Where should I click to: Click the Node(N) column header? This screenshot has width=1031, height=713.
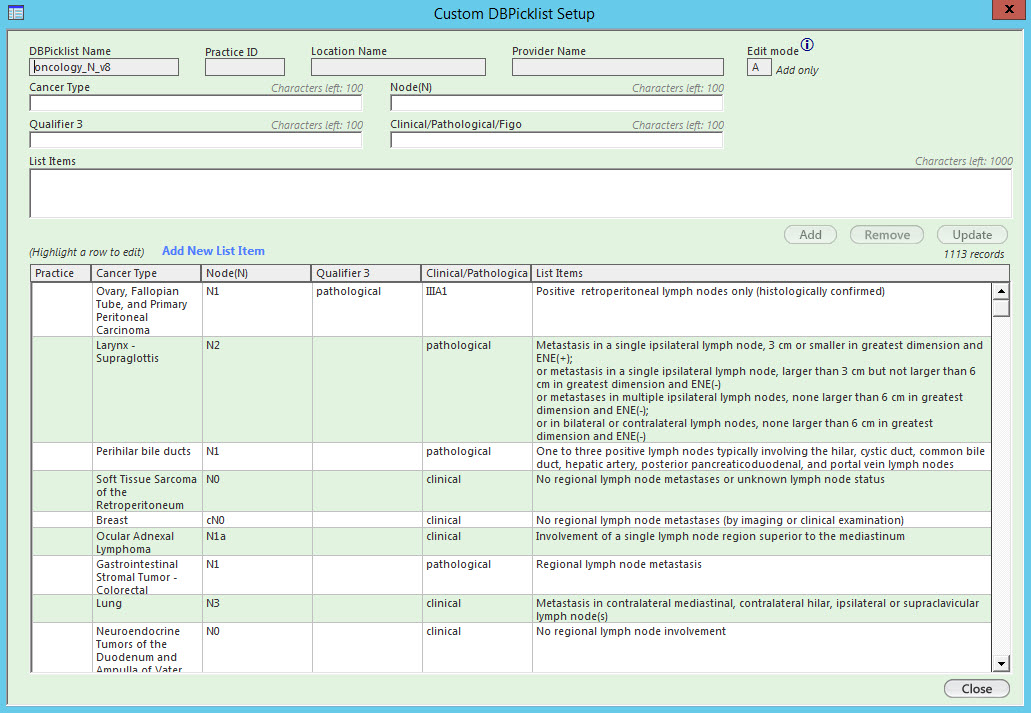[x=256, y=273]
